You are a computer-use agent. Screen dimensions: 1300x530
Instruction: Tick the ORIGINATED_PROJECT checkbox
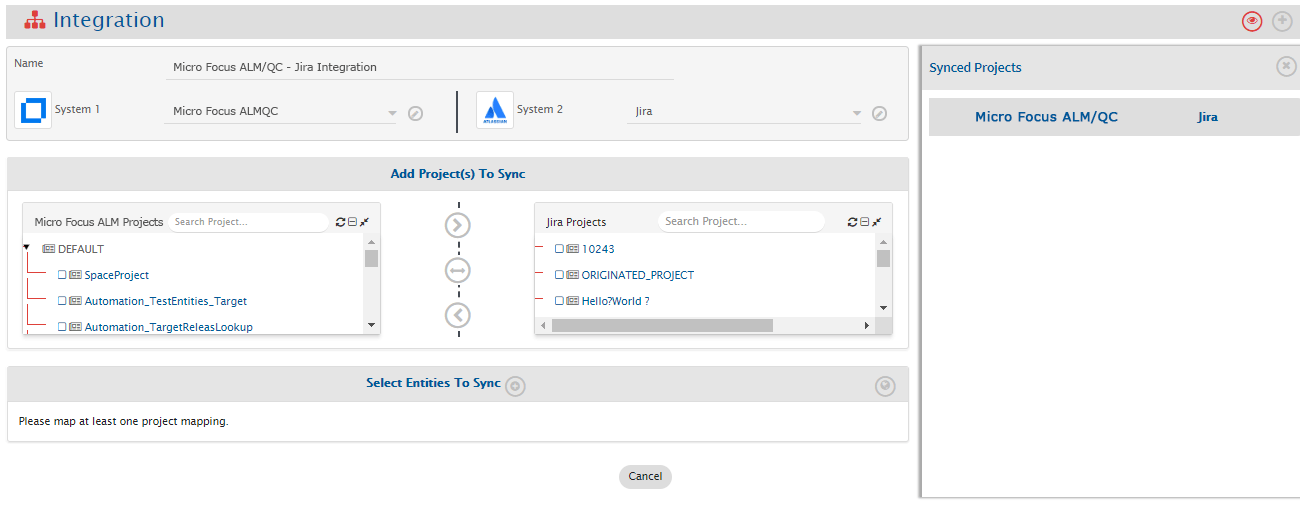click(559, 275)
